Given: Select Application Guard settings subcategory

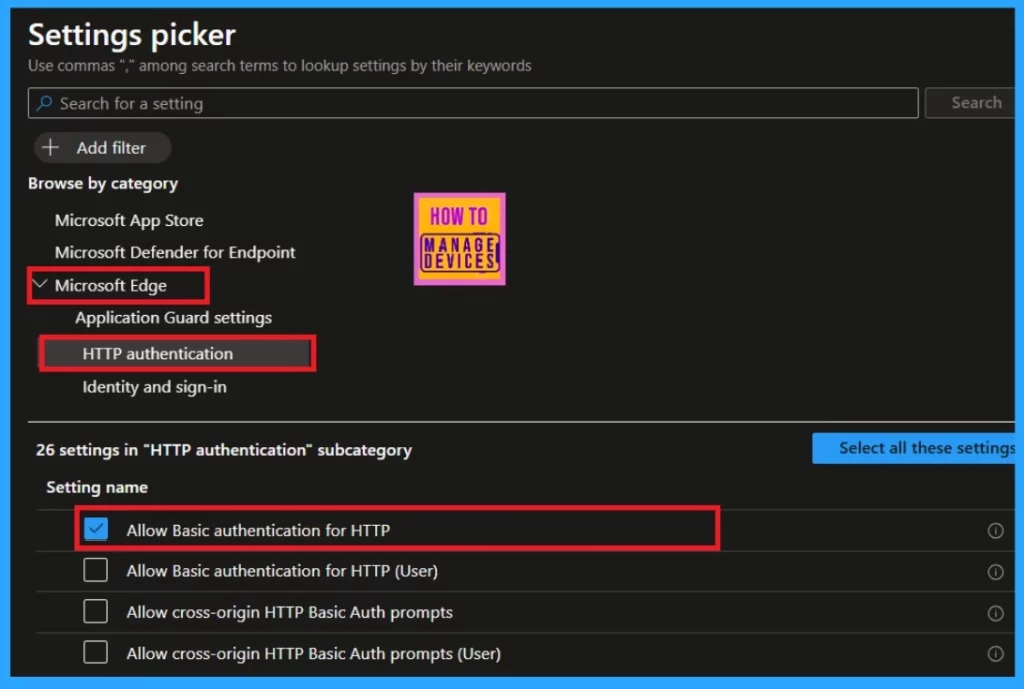Looking at the screenshot, I should pos(174,317).
